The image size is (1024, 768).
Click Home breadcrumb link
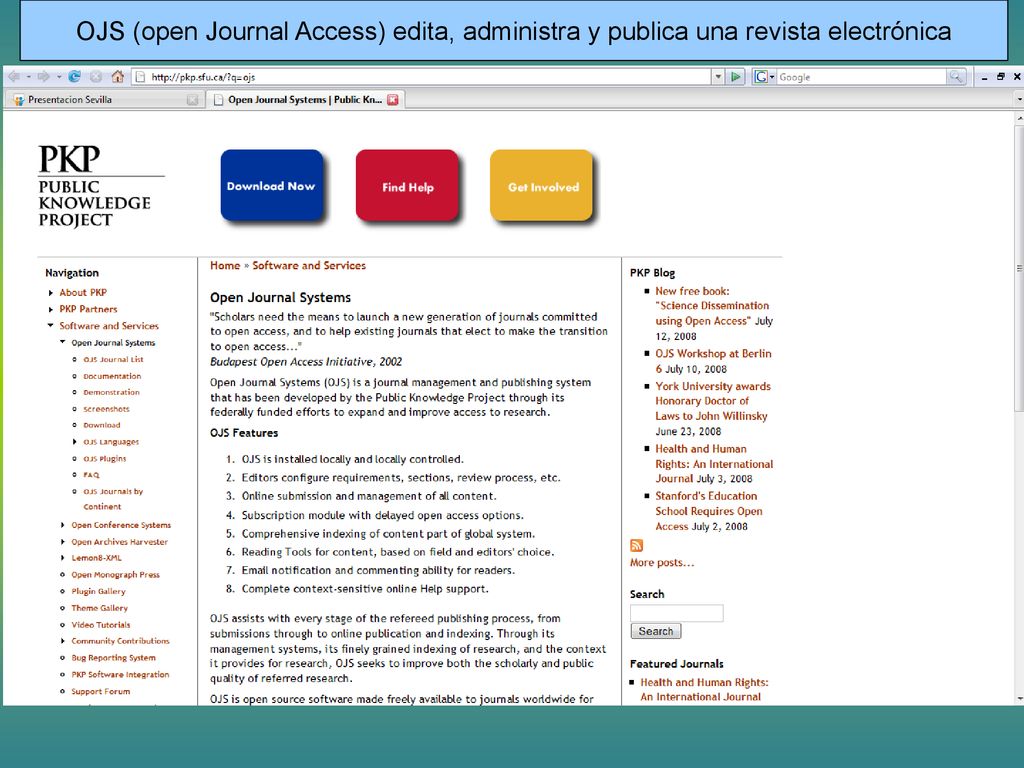click(x=225, y=265)
